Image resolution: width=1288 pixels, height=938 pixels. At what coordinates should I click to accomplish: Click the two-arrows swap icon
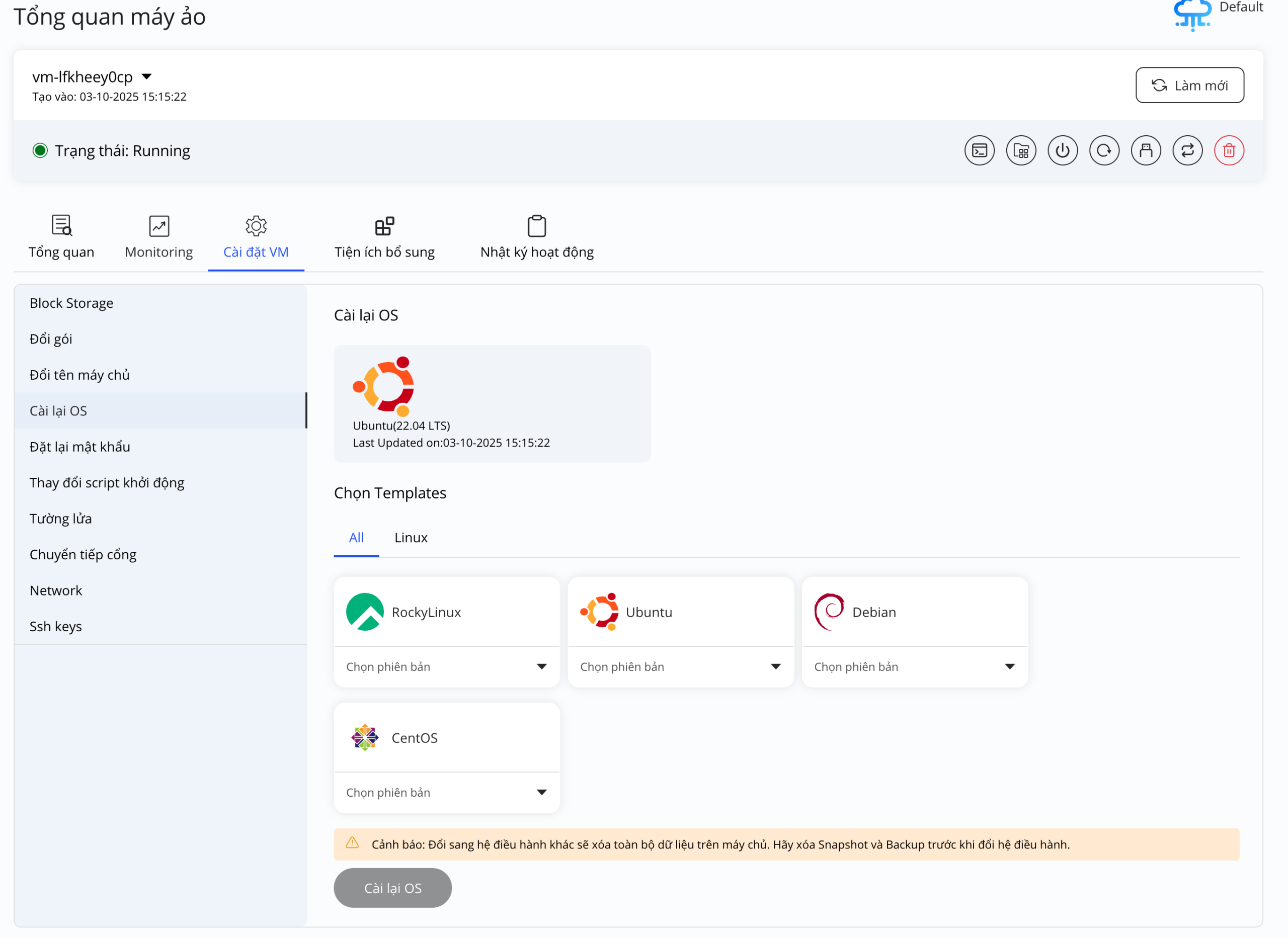click(1187, 150)
